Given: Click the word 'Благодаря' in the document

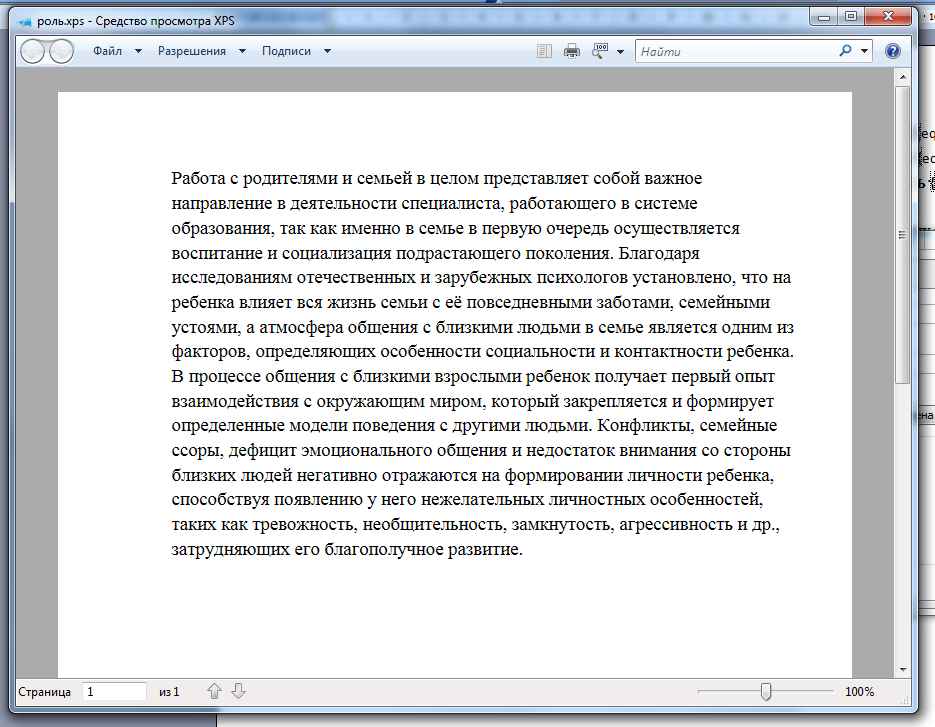Looking at the screenshot, I should [x=659, y=253].
